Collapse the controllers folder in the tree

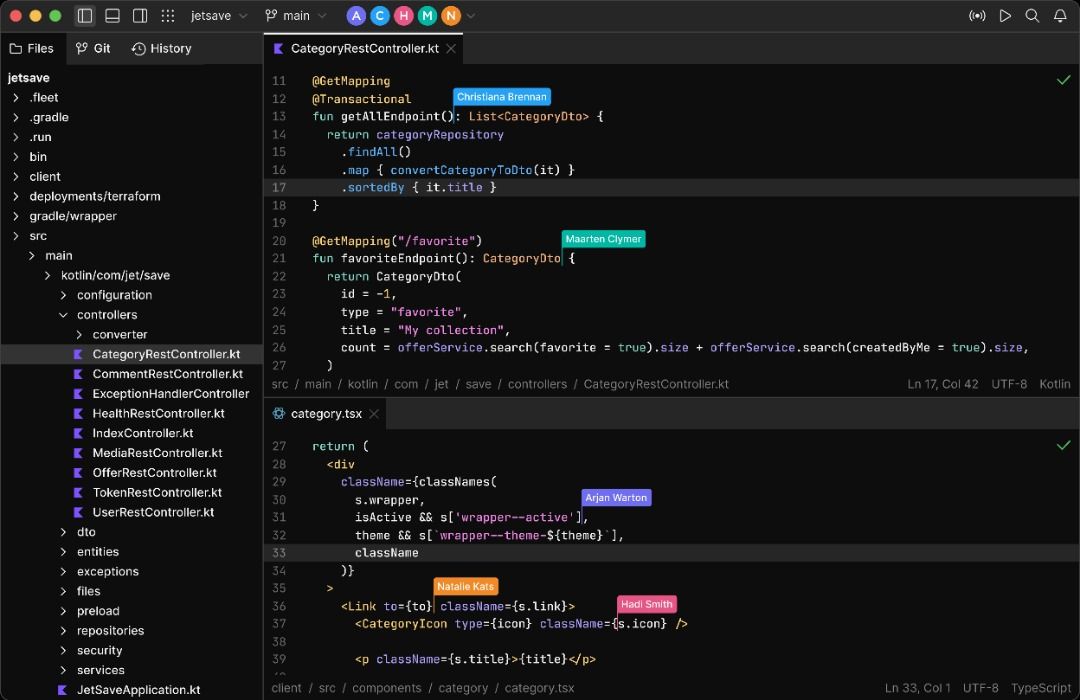point(62,314)
